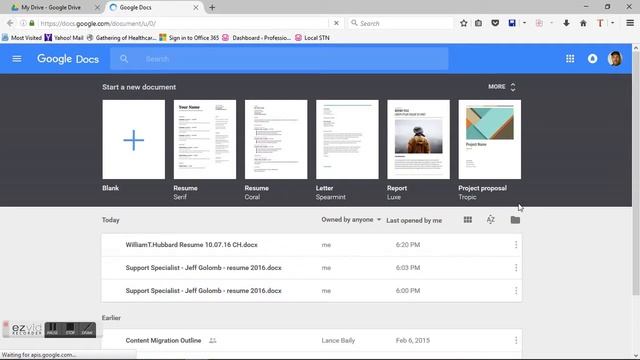Image resolution: width=640 pixels, height=360 pixels.
Task: Select the Google Docs browser tab
Action: click(154, 7)
